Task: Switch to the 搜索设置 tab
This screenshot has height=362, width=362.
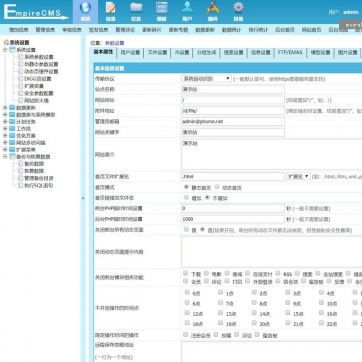Action: [x=233, y=53]
